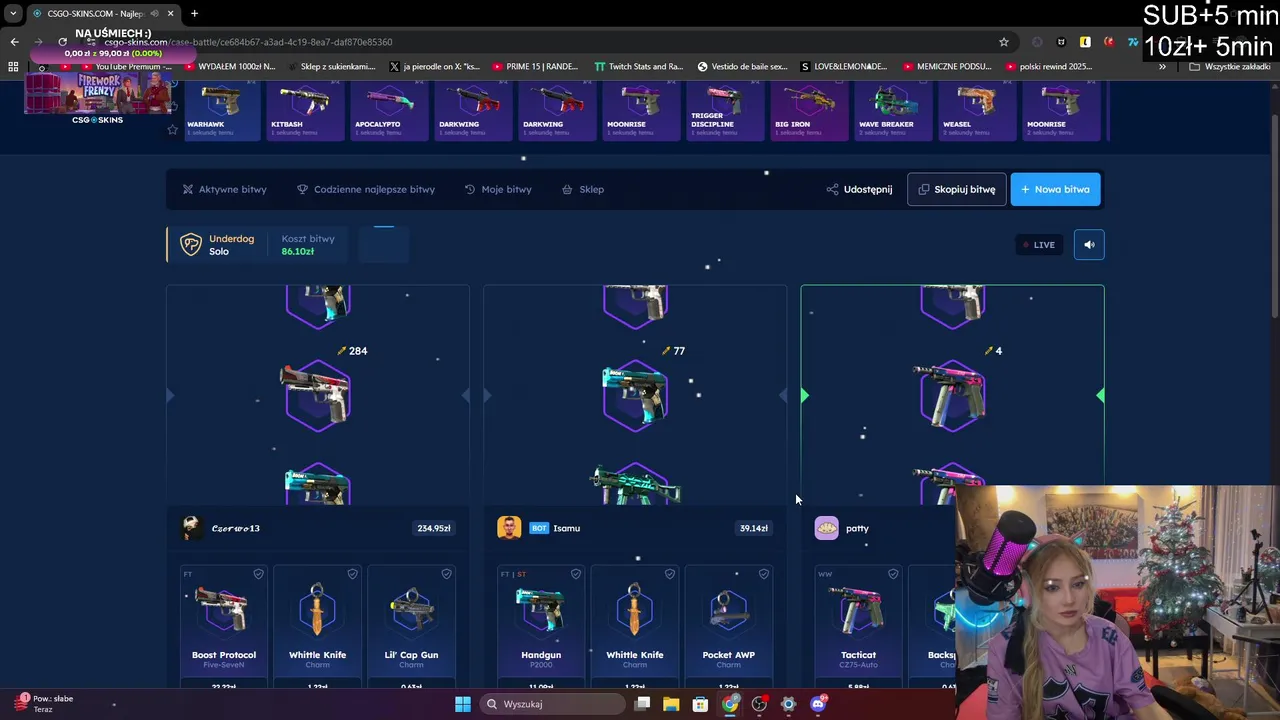Viewport: 1280px width, 720px height.
Task: Open the Aktywne bitwy tab
Action: tap(224, 189)
